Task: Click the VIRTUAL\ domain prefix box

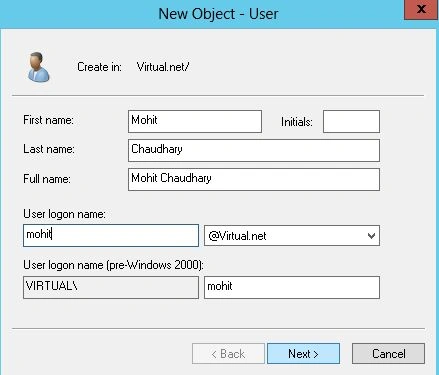Action: click(111, 287)
